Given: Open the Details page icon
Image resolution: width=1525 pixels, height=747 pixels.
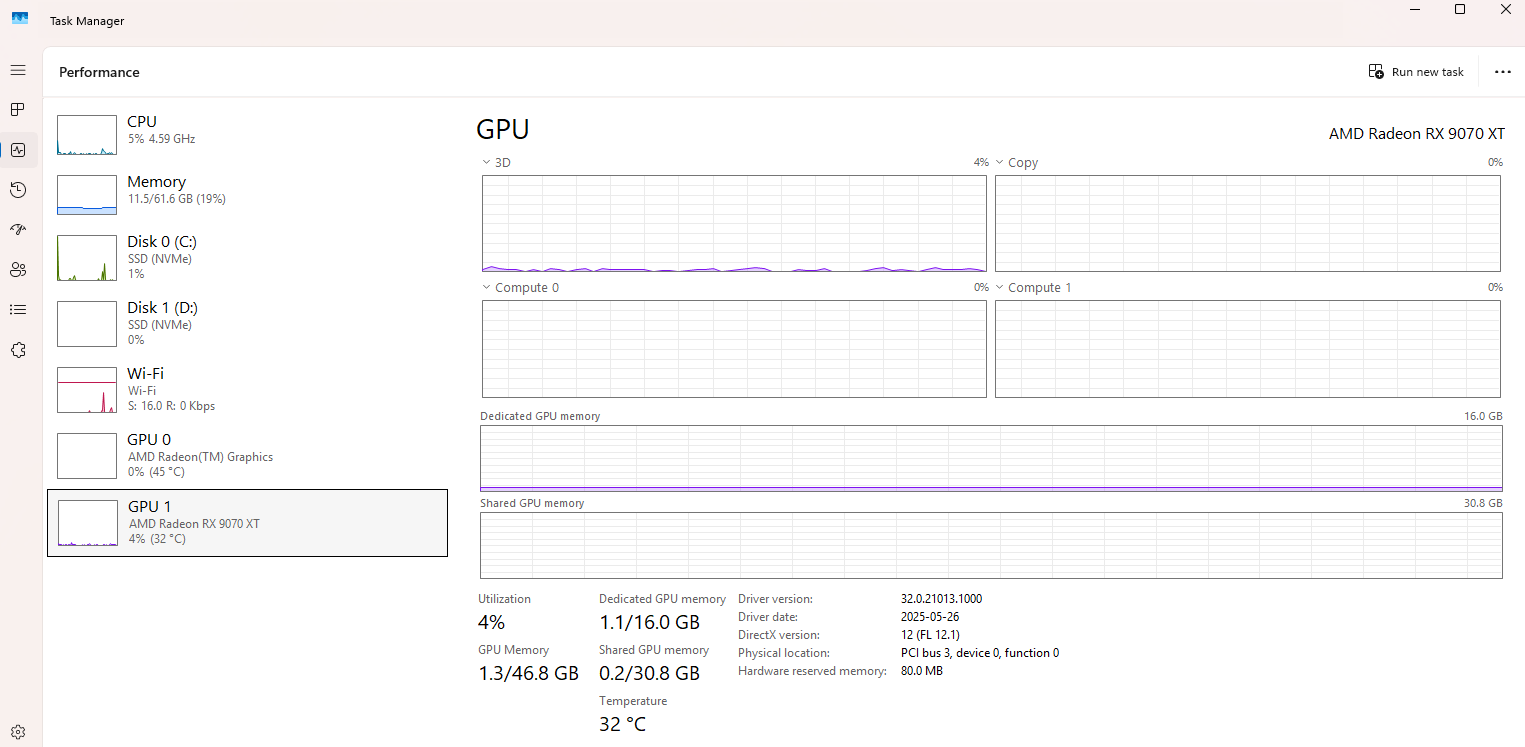Looking at the screenshot, I should [x=18, y=310].
